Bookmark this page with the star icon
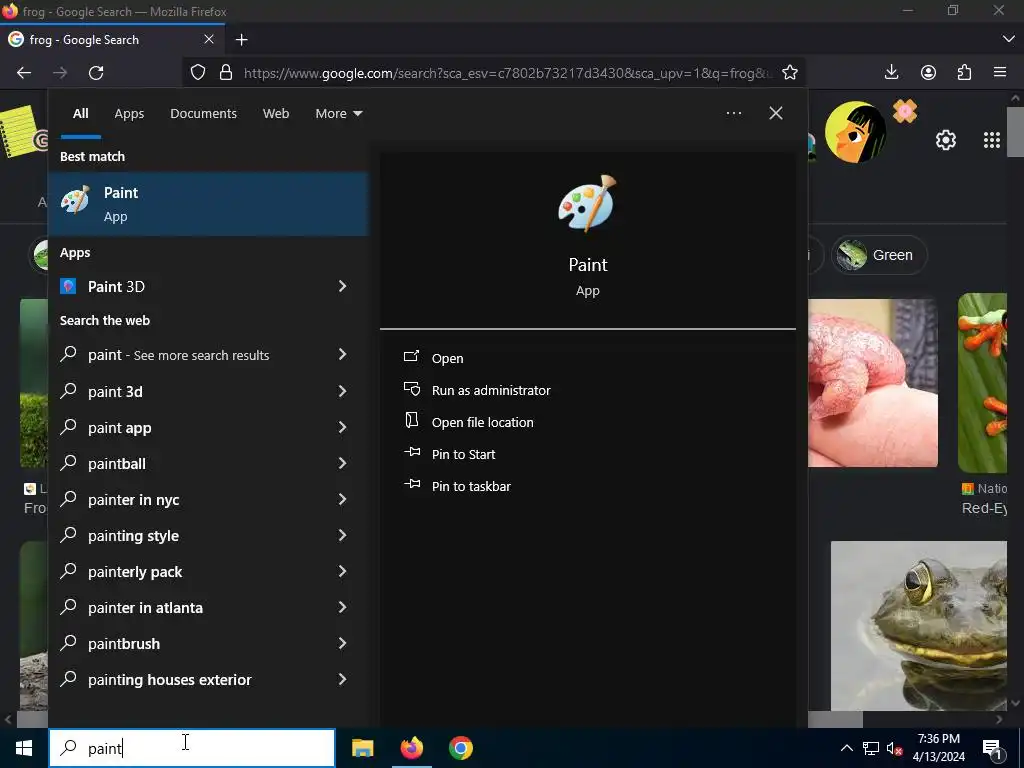Viewport: 1024px width, 768px height. (x=790, y=72)
